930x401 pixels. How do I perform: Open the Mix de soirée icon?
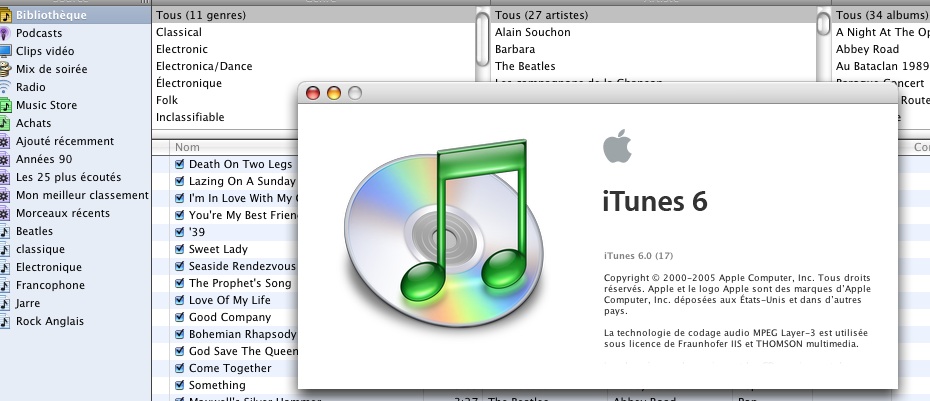click(5, 69)
